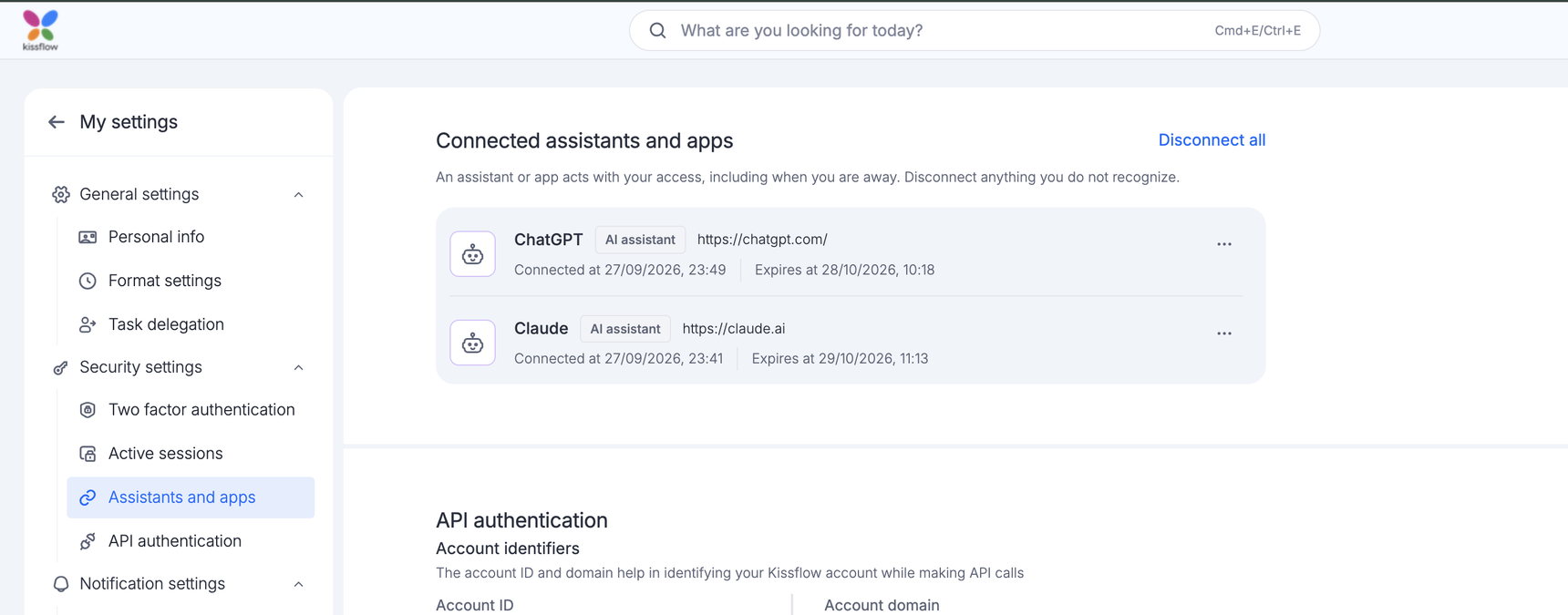
Task: Click the Account identifiers subheading
Action: click(x=508, y=548)
